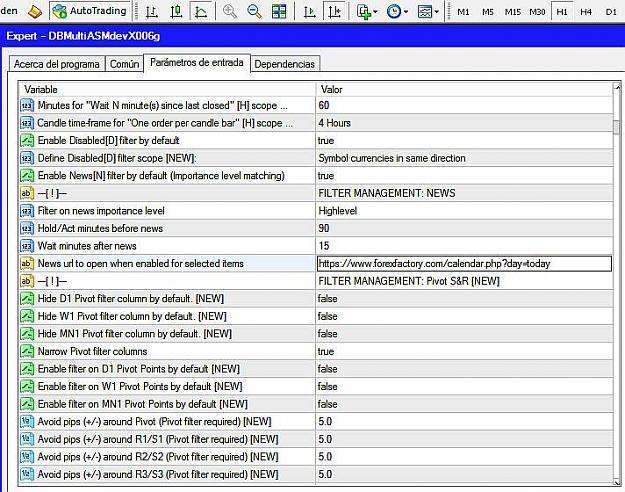Select the line chart icon
The height and width of the screenshot is (492, 625).
(x=200, y=12)
